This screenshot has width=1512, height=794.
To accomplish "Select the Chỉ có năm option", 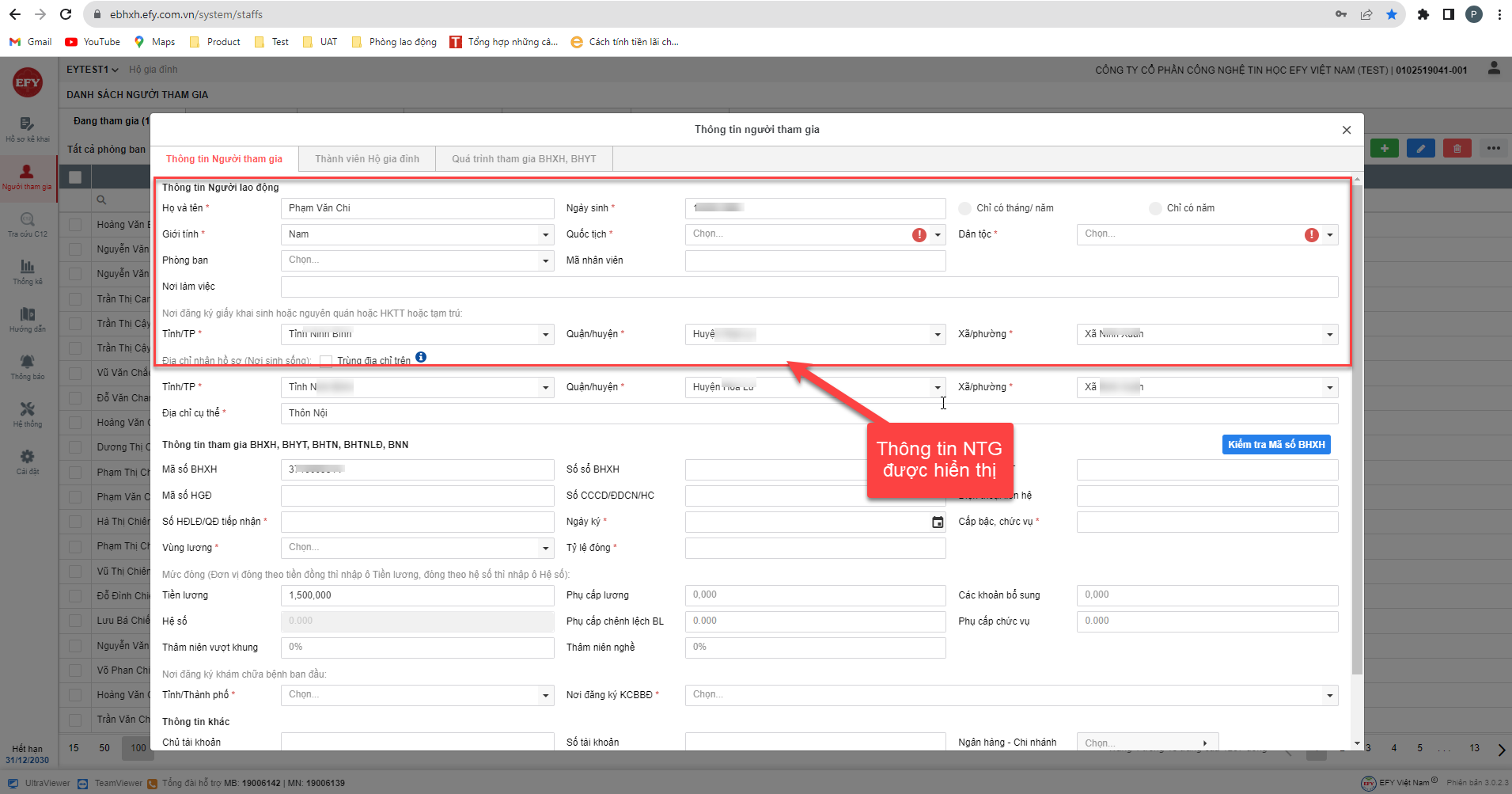I will click(1155, 208).
